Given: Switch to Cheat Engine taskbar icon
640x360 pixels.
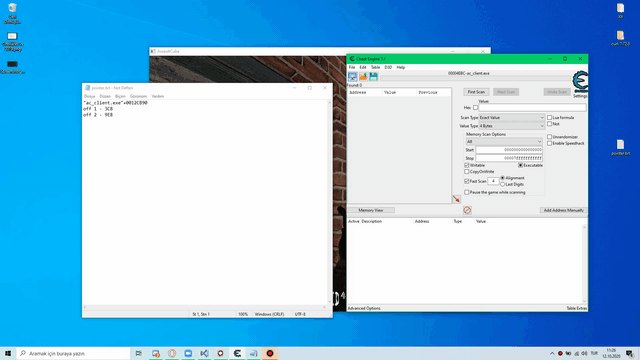Looking at the screenshot, I should pyautogui.click(x=237, y=353).
